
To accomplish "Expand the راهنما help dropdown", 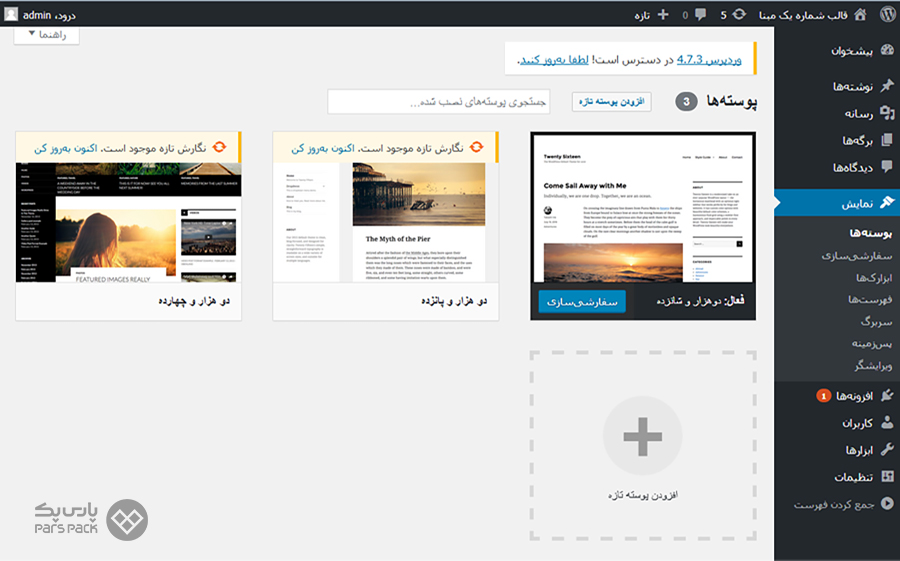I will point(47,35).
